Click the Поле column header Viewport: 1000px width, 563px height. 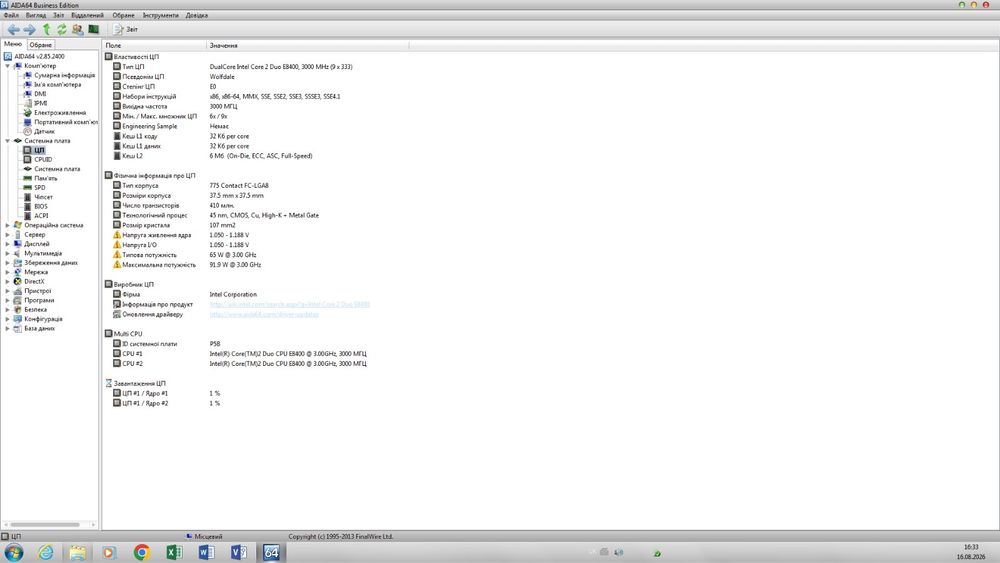pos(154,45)
